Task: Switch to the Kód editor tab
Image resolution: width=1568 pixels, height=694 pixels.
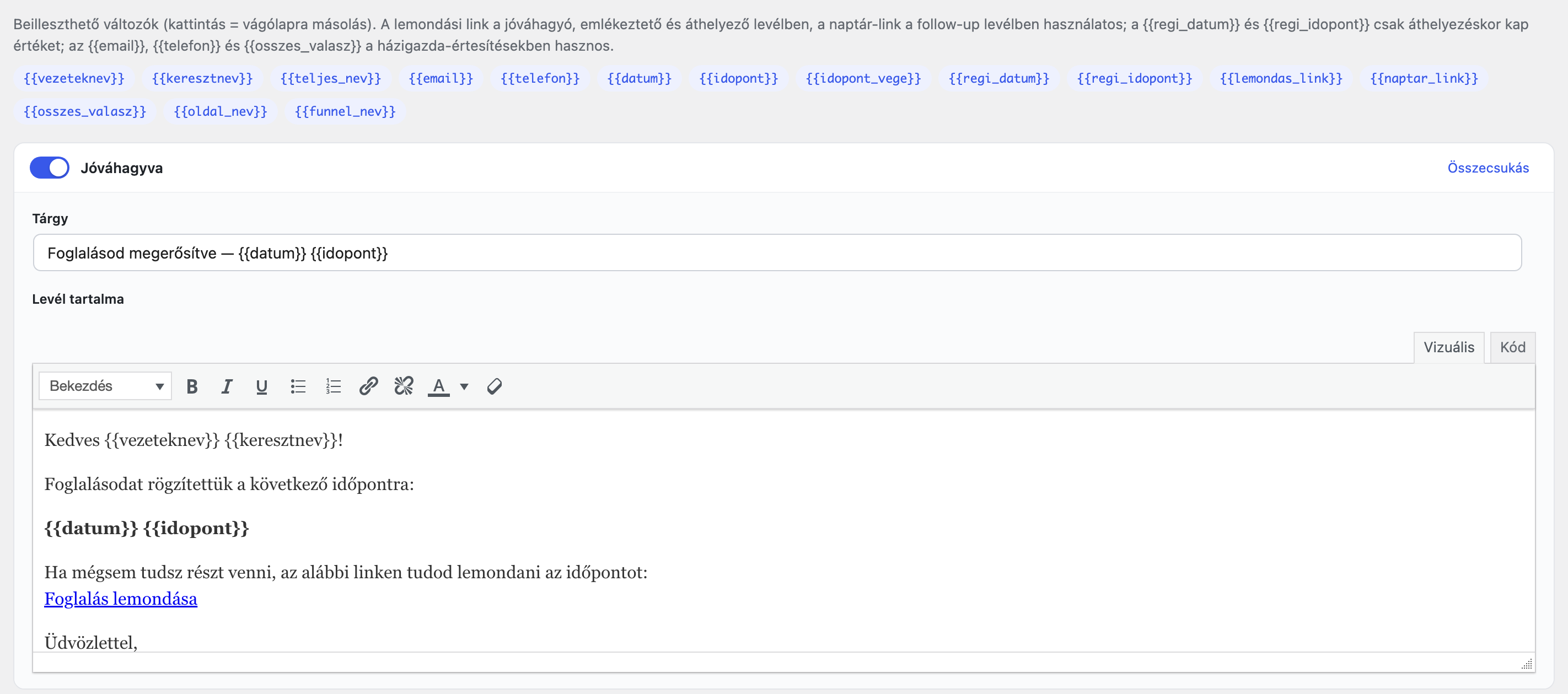Action: [x=1512, y=347]
